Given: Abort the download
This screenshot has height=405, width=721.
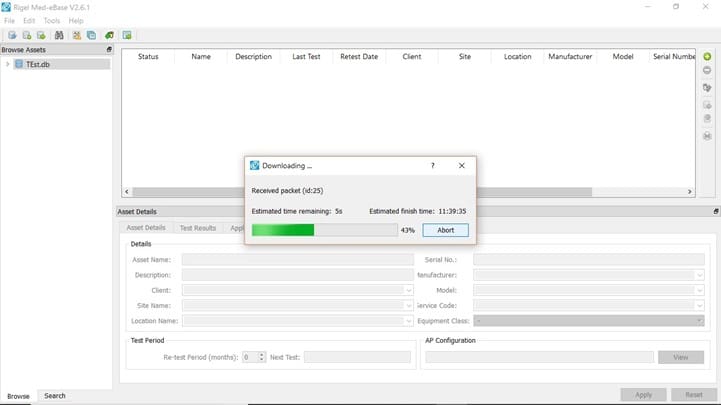Looking at the screenshot, I should coord(445,230).
